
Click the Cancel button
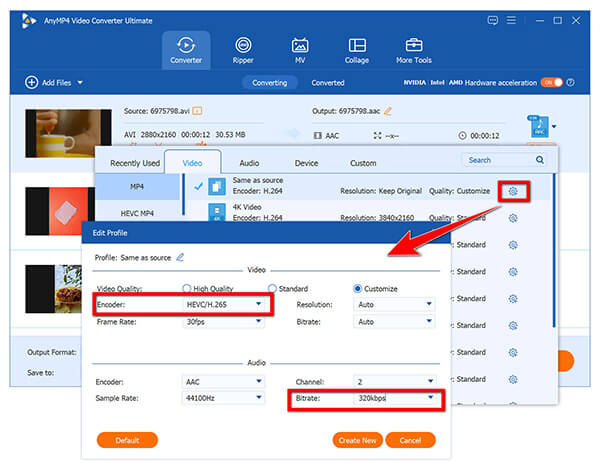[410, 440]
